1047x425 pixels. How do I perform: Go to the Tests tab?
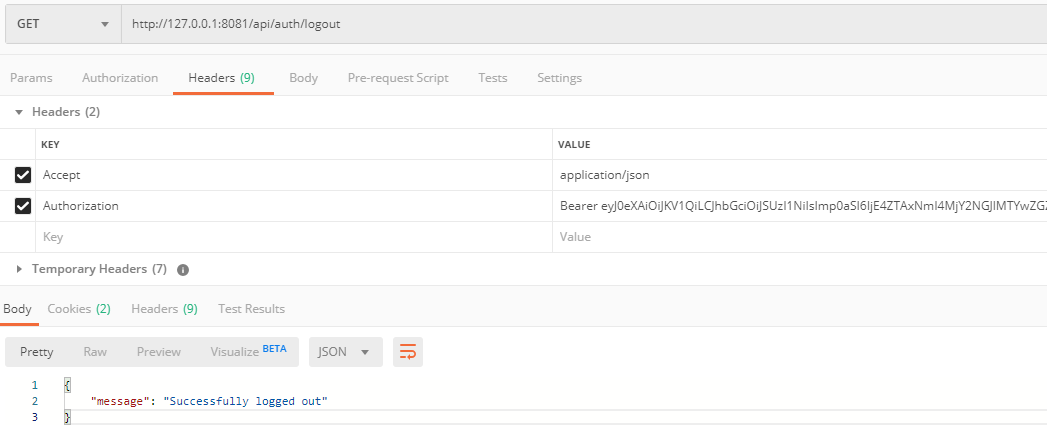coord(492,78)
